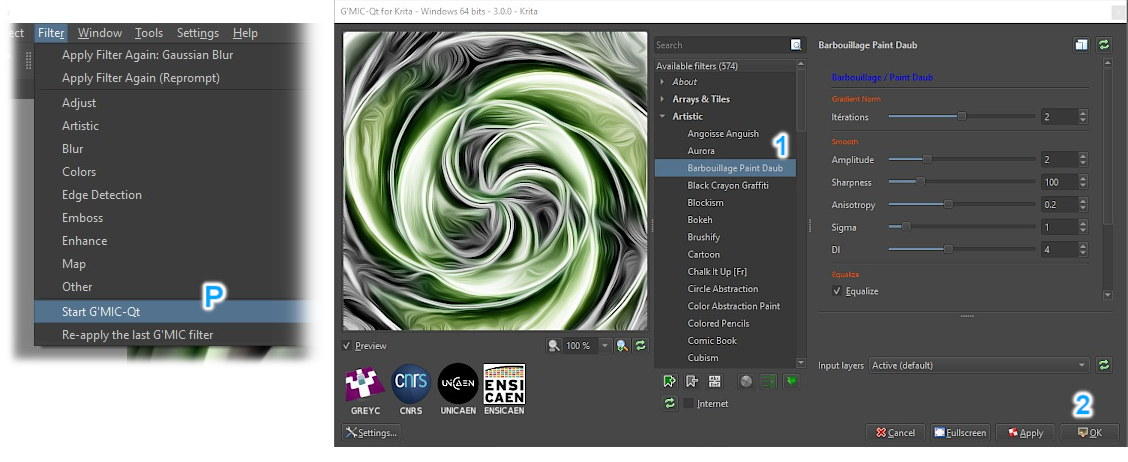Image resolution: width=1128 pixels, height=462 pixels.
Task: Click the copy command icon near filter title
Action: click(x=1081, y=45)
